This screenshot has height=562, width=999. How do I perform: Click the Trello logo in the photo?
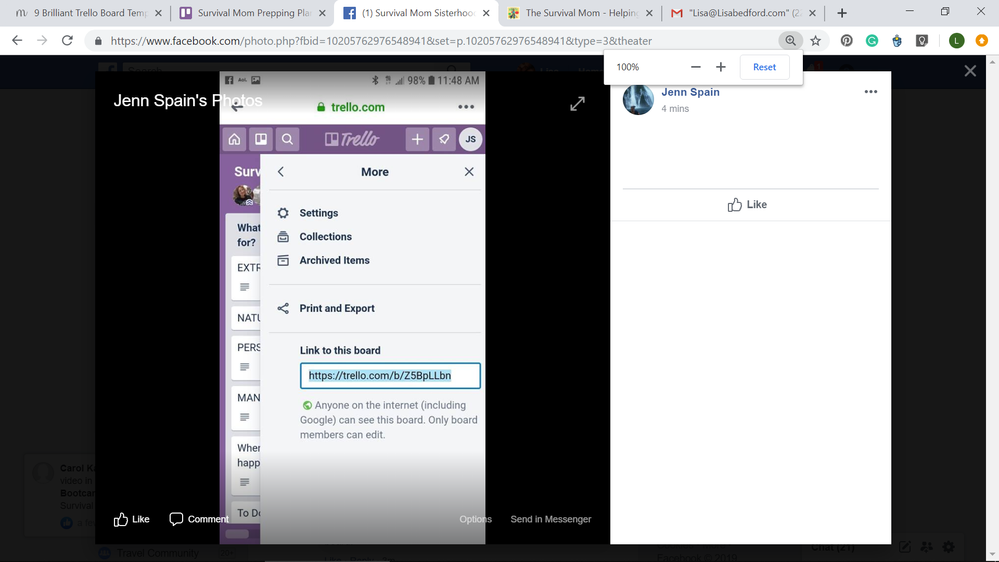tap(352, 139)
